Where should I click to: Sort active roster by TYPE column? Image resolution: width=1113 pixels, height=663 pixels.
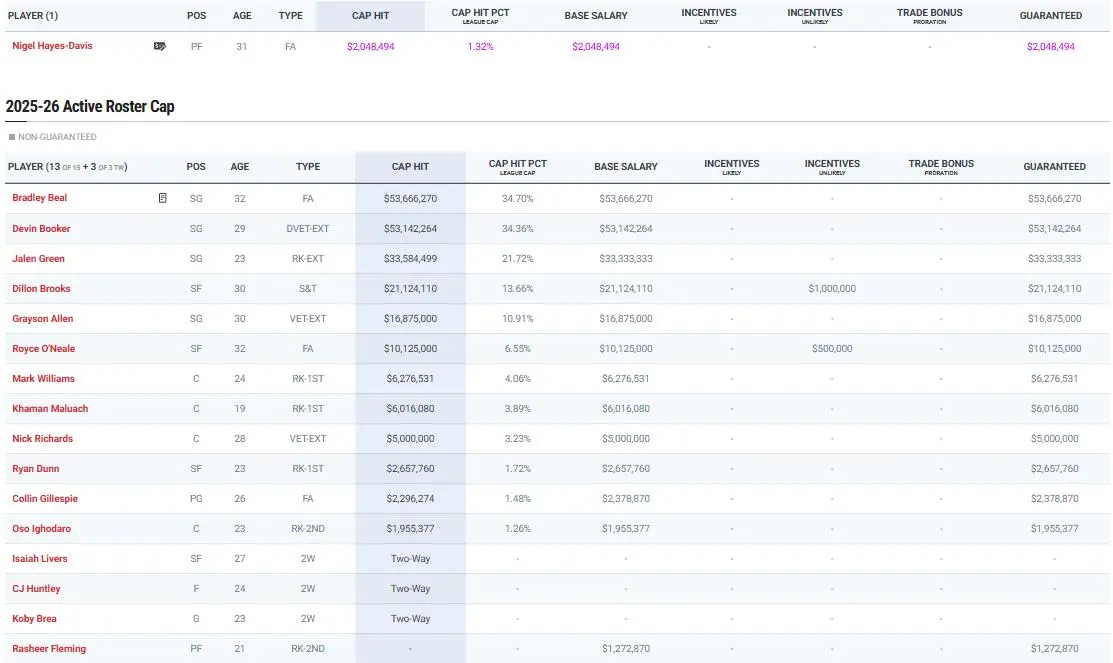click(x=308, y=167)
